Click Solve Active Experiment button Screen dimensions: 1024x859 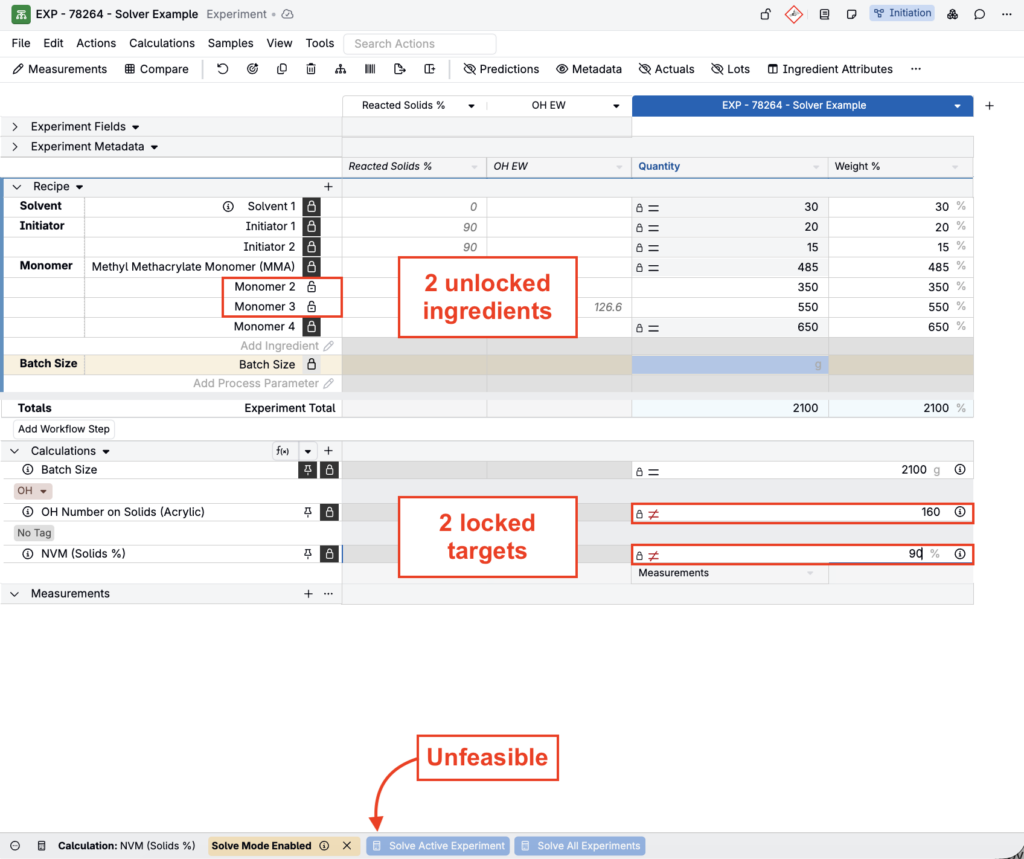point(438,845)
